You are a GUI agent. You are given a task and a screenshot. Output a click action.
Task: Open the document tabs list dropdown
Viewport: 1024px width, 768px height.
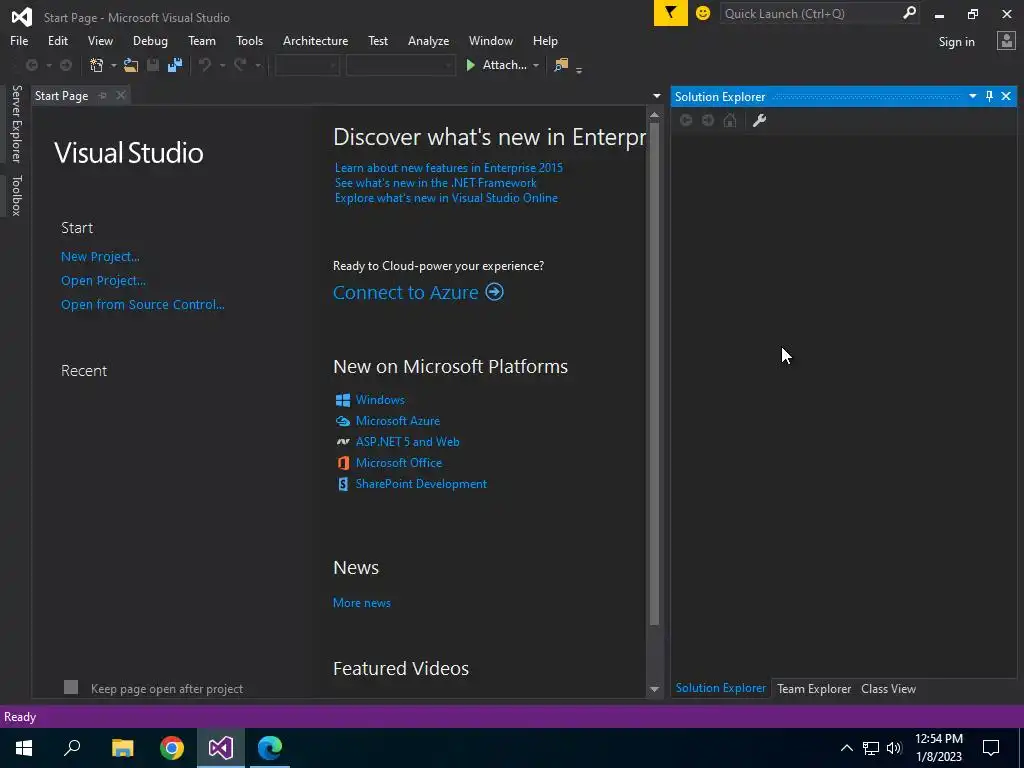click(x=656, y=96)
